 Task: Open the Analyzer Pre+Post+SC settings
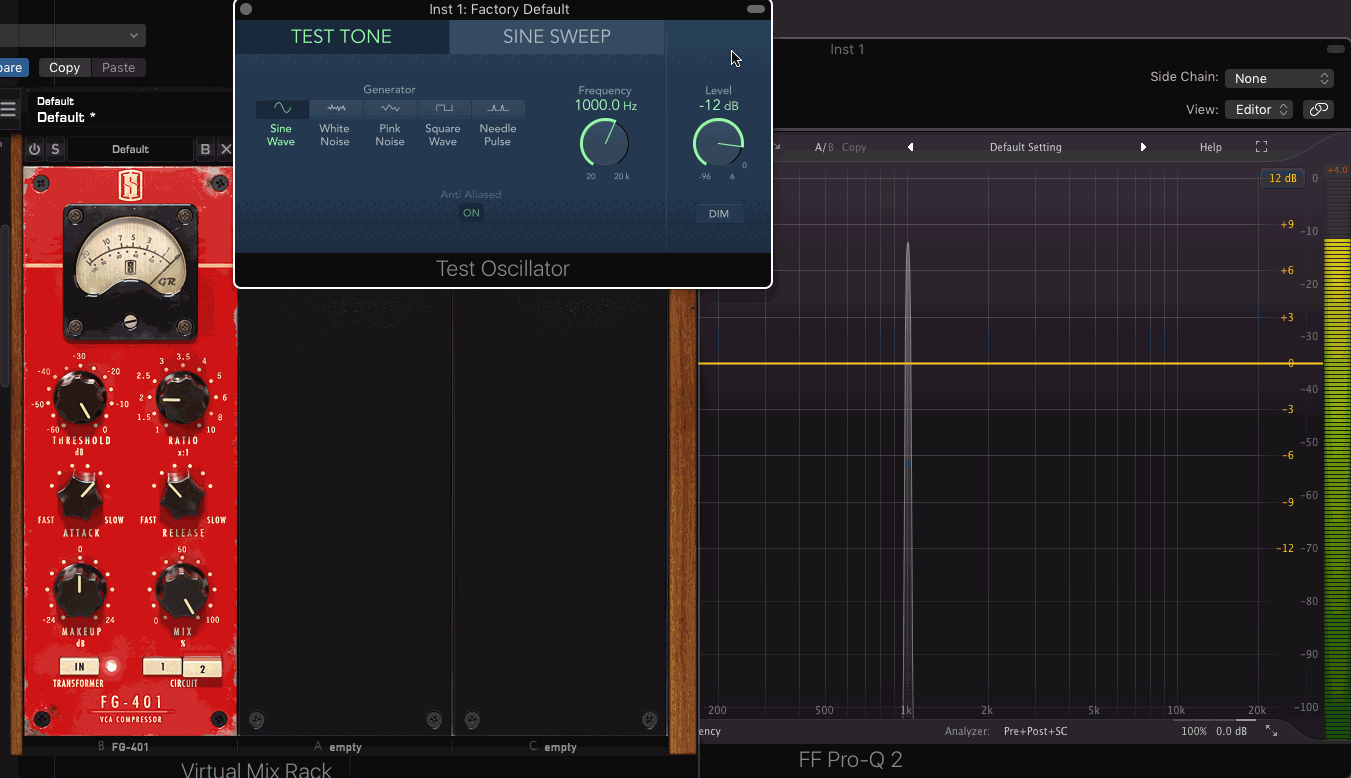1036,731
